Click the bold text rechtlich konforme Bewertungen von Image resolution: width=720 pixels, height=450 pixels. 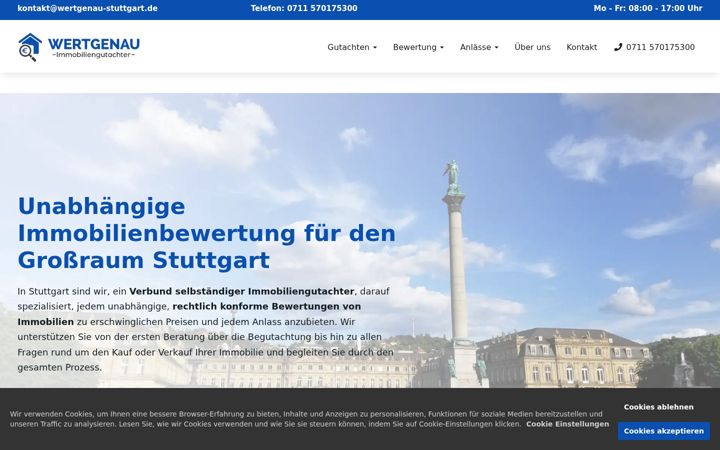coord(267,306)
